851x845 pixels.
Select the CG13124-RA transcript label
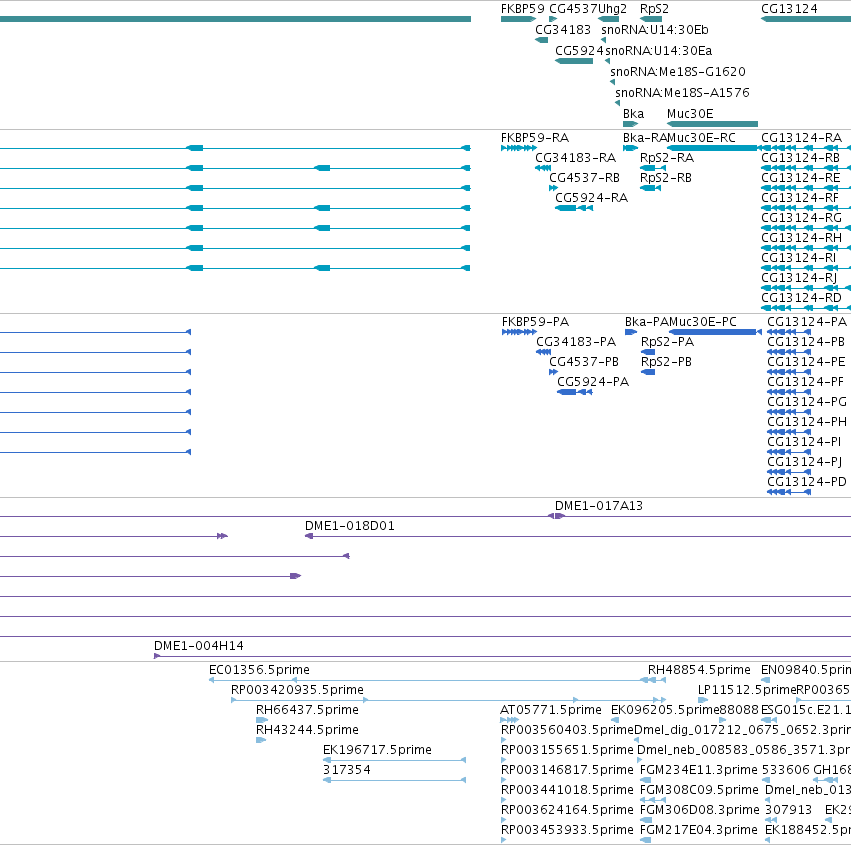pos(801,138)
